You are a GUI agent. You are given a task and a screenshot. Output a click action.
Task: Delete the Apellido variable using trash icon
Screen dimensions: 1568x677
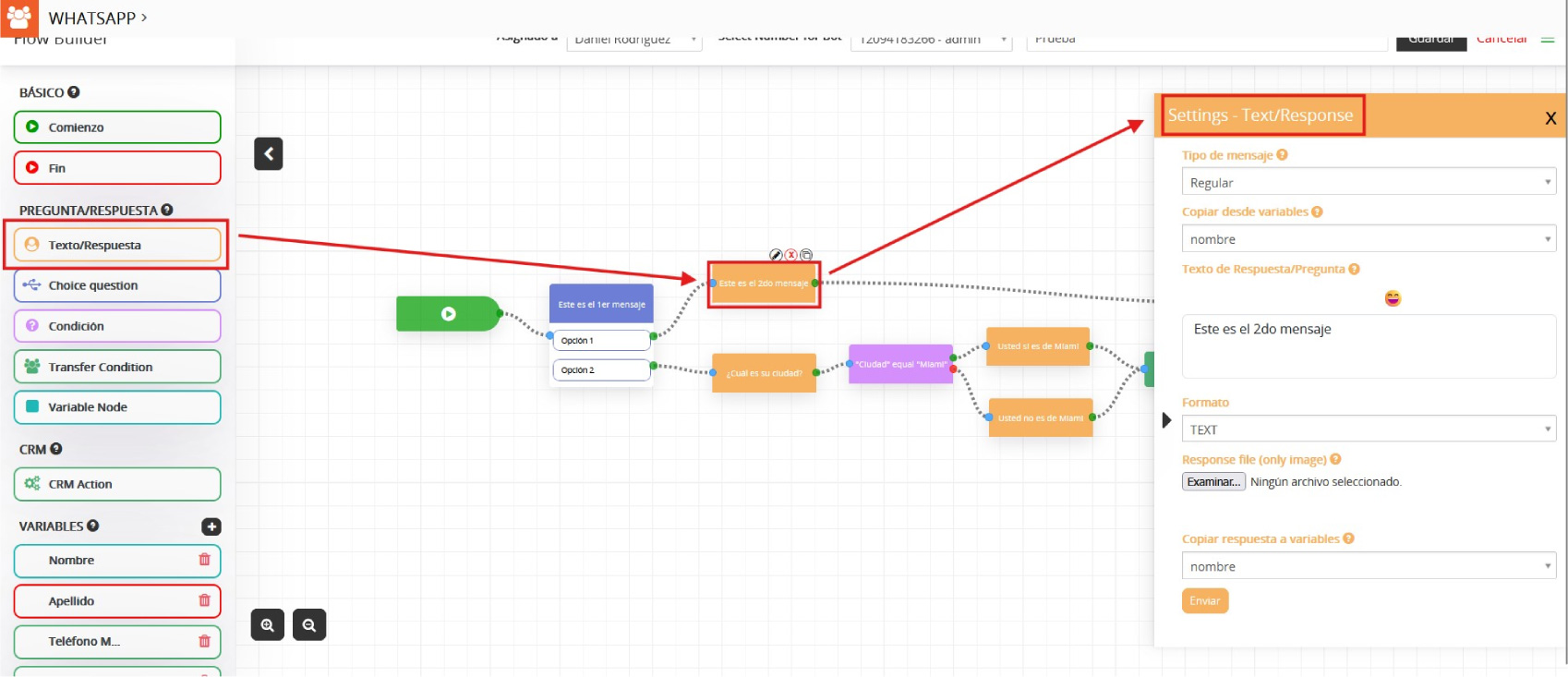pos(204,600)
